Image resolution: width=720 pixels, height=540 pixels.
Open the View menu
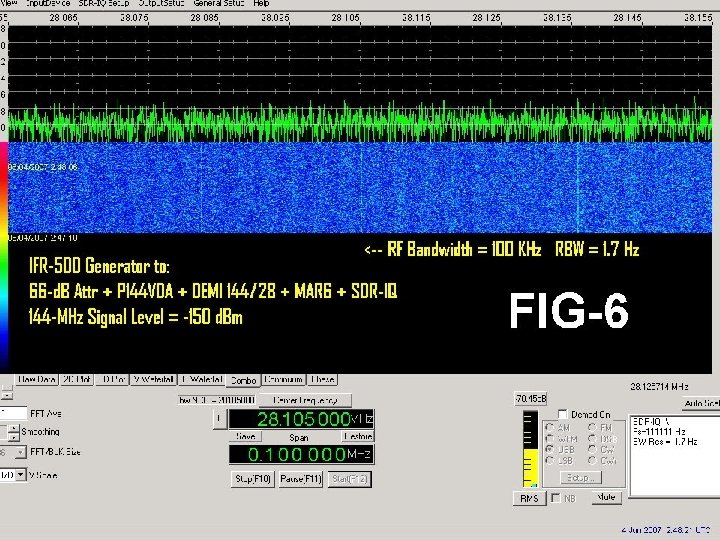coord(9,3)
